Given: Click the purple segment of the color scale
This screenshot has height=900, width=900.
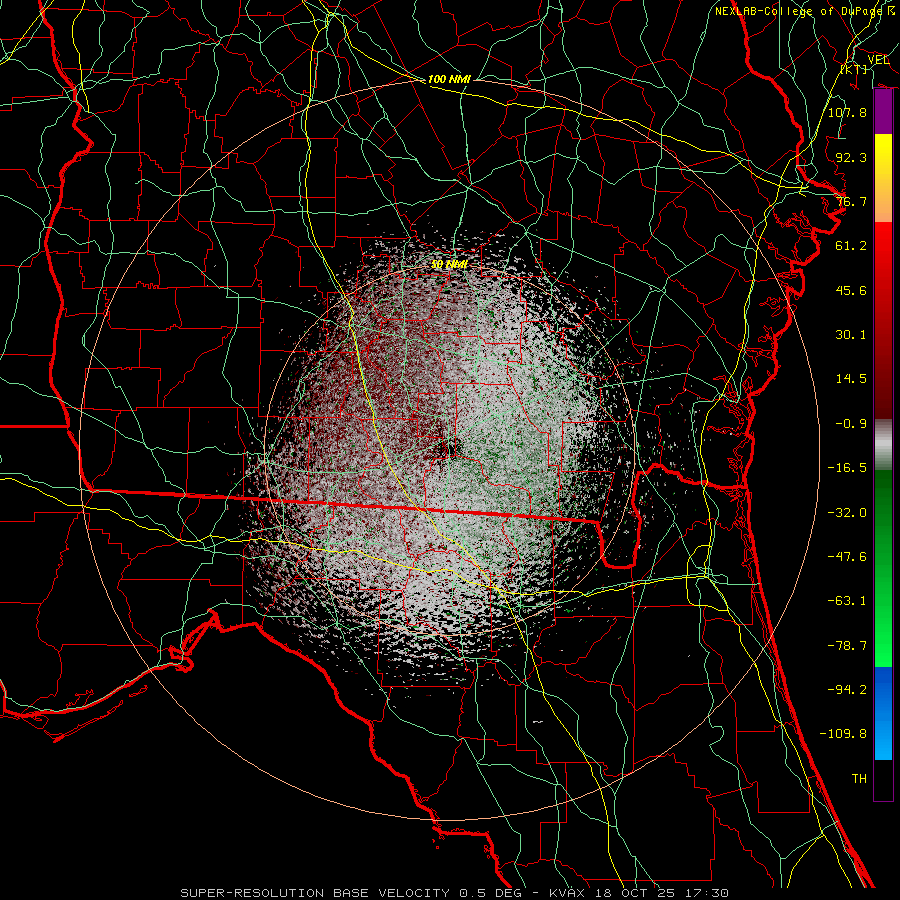Looking at the screenshot, I should click(883, 112).
